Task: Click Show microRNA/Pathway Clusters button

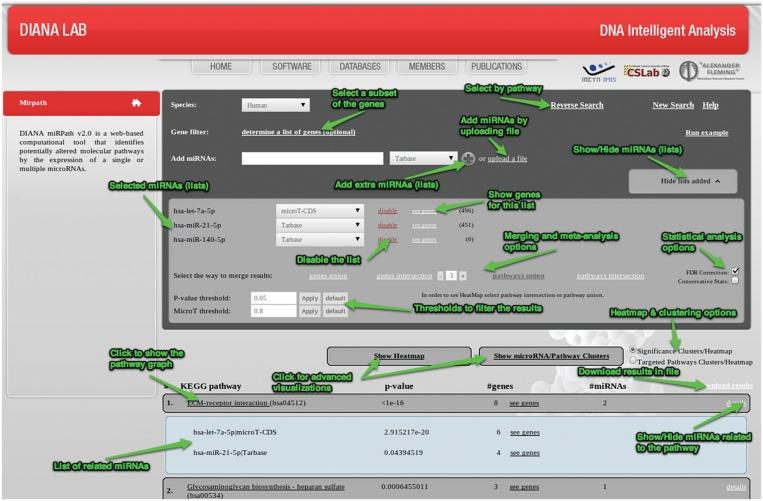Action: pos(551,356)
